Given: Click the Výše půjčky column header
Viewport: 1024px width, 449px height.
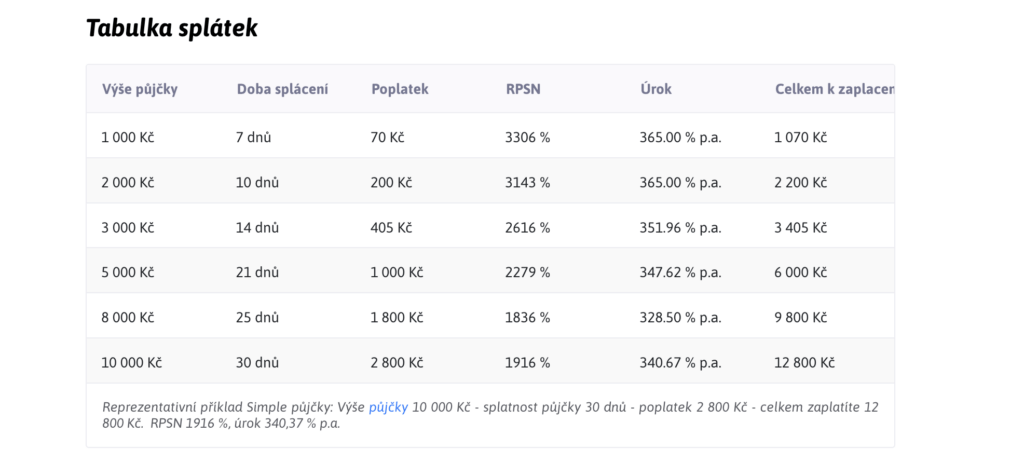Looking at the screenshot, I should [x=139, y=89].
